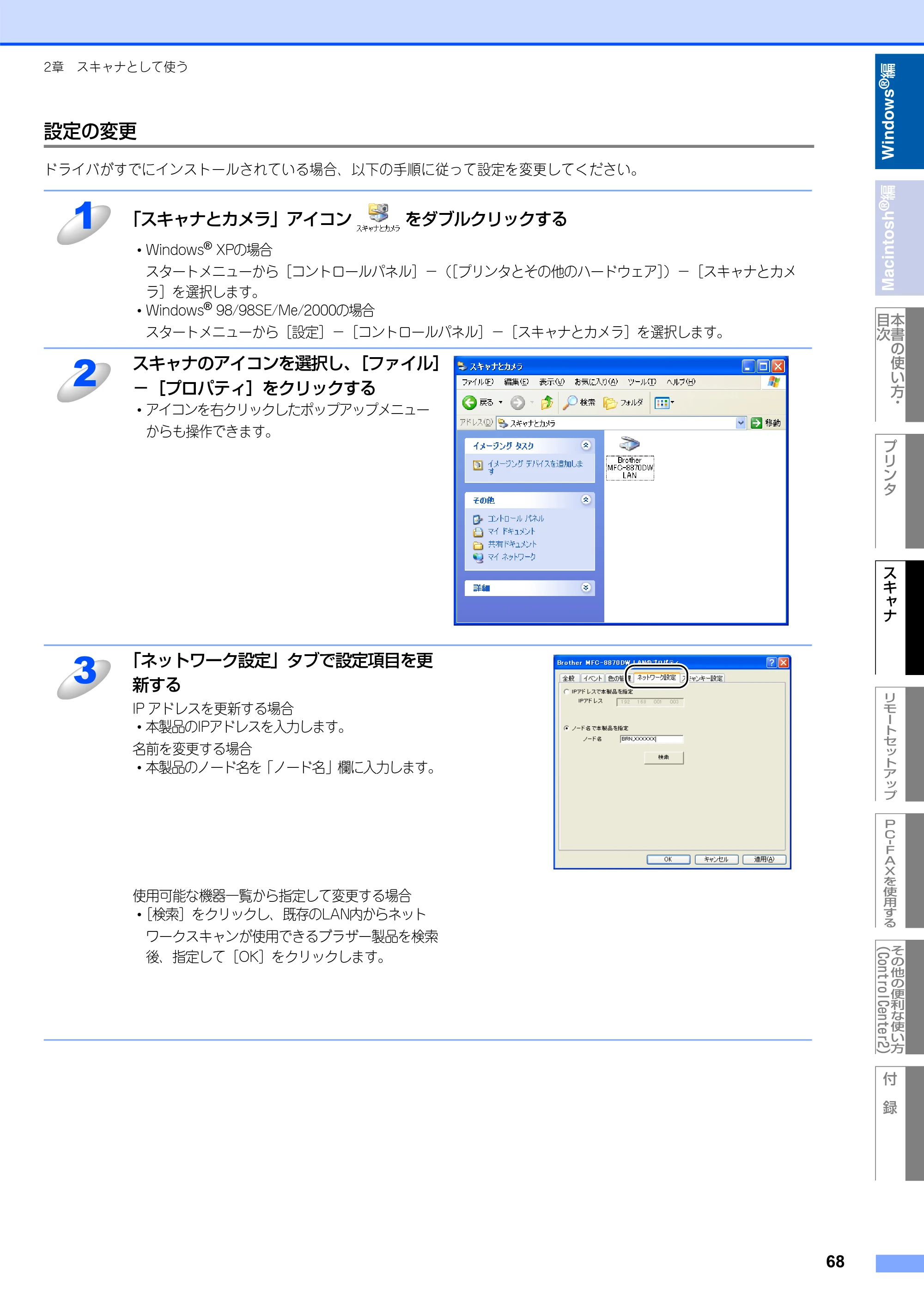Click the Scanners and Cameras title bar icon

click(x=462, y=366)
